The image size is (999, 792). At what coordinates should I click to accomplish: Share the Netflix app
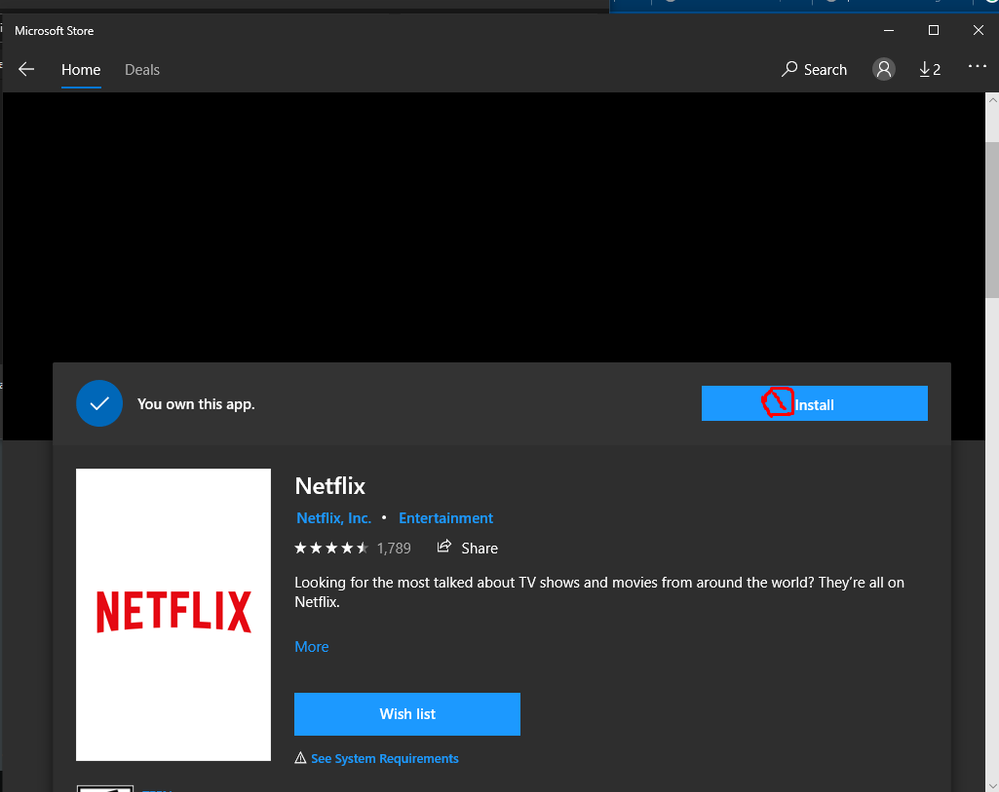(x=467, y=547)
